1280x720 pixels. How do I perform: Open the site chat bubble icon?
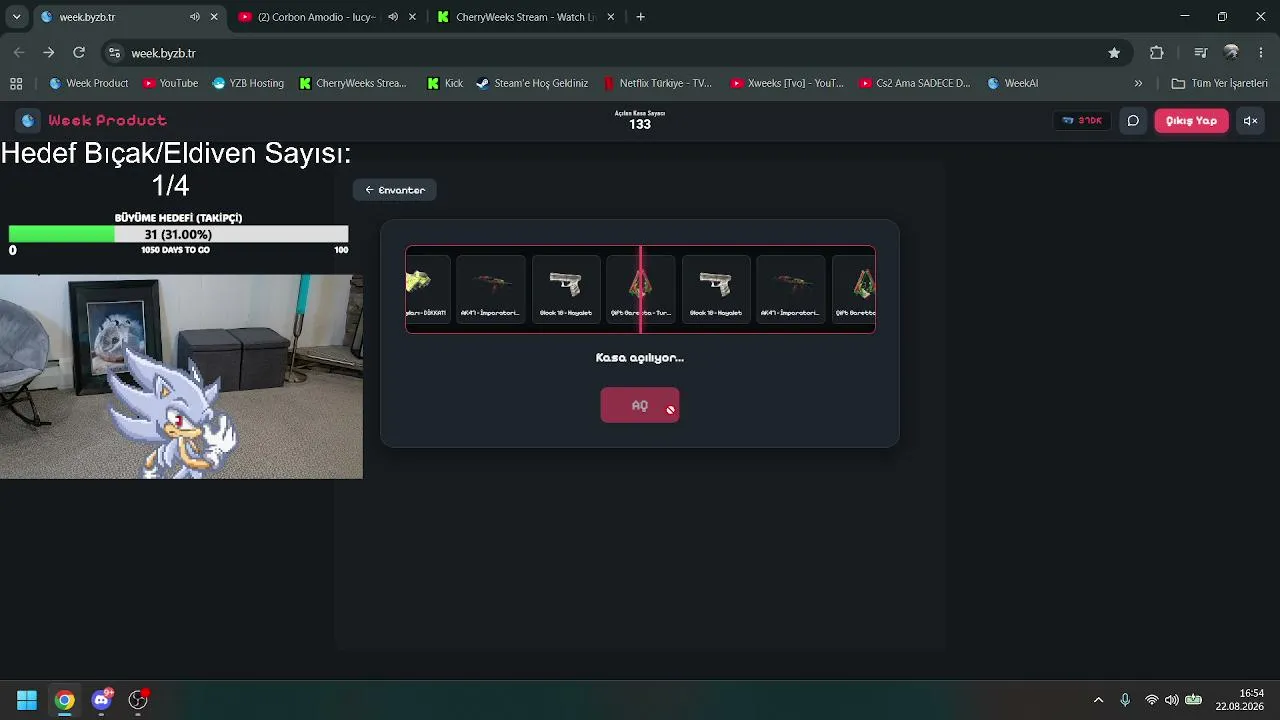tap(1133, 120)
